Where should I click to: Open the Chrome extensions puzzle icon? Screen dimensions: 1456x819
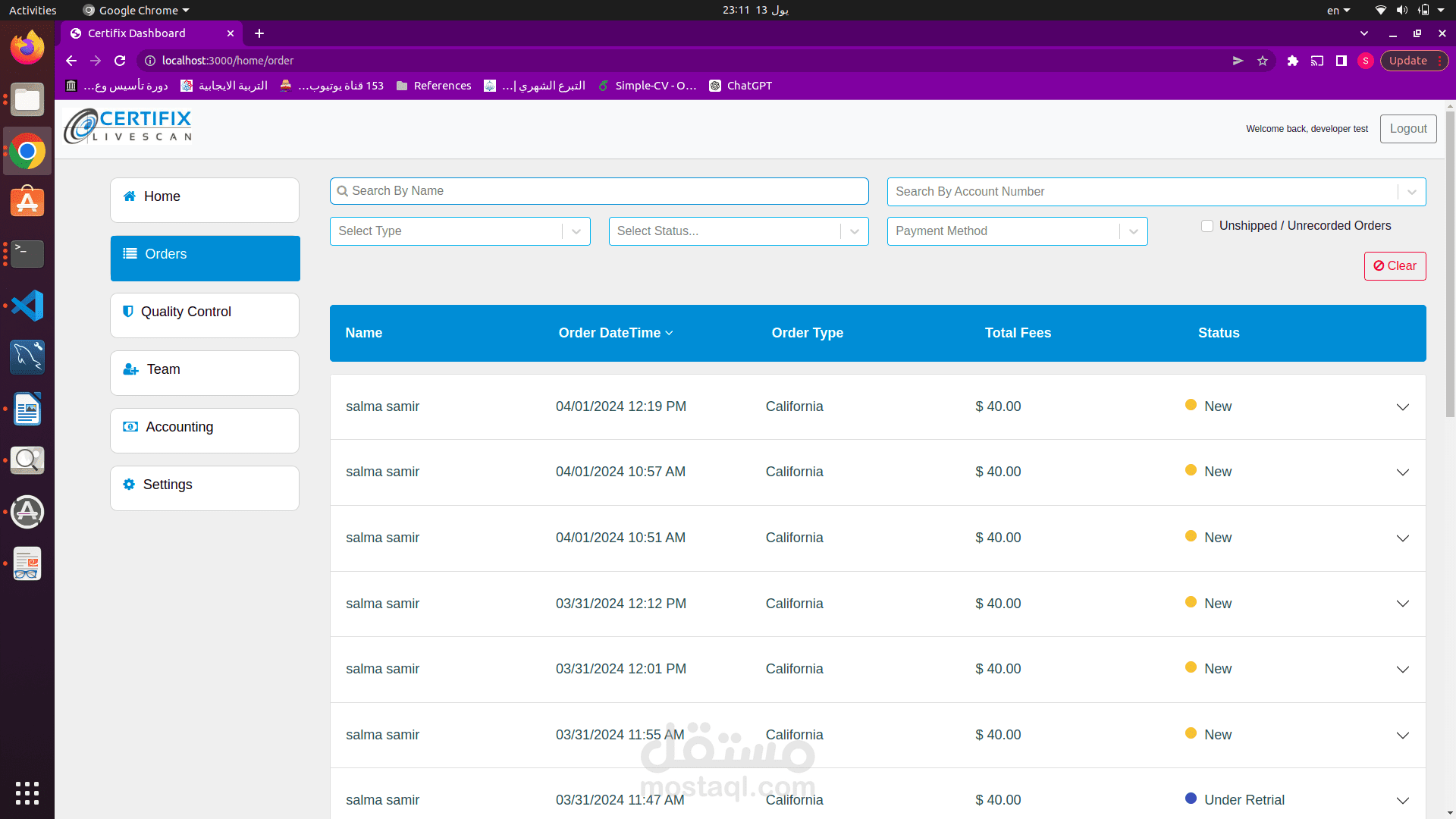coord(1293,61)
